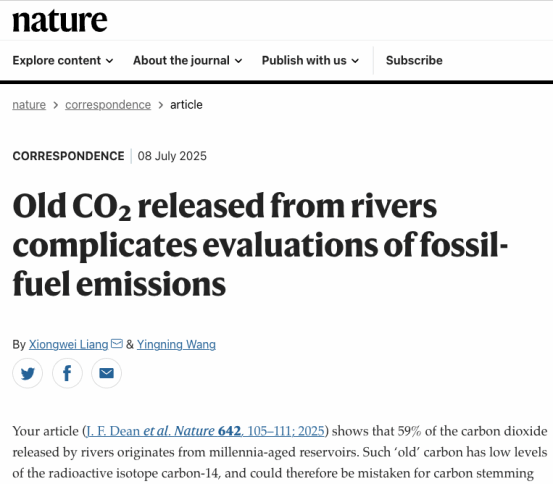Expand Publish with us chevron
The height and width of the screenshot is (485, 554).
coord(355,61)
